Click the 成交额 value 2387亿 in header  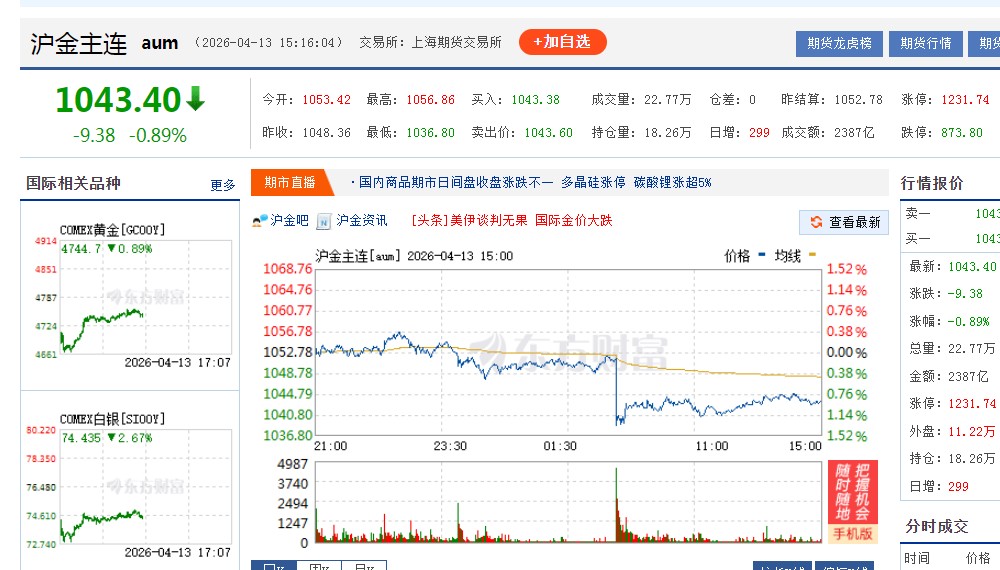tap(854, 133)
